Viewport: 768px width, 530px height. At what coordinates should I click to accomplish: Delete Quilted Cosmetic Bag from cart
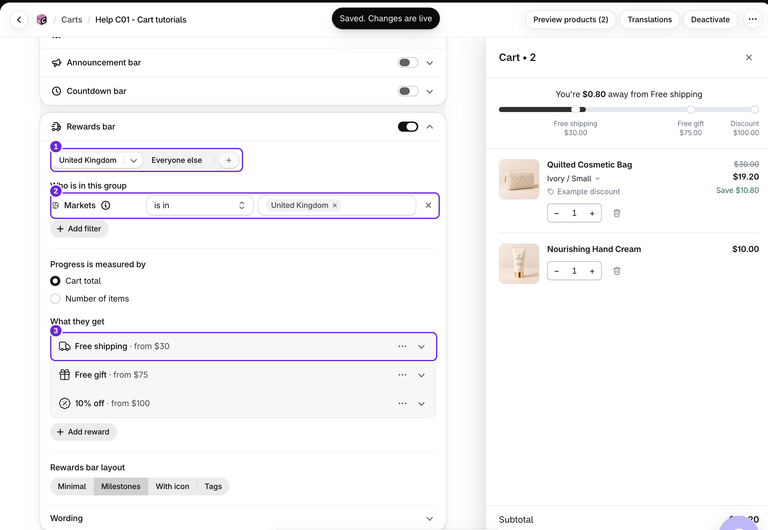pyautogui.click(x=617, y=213)
